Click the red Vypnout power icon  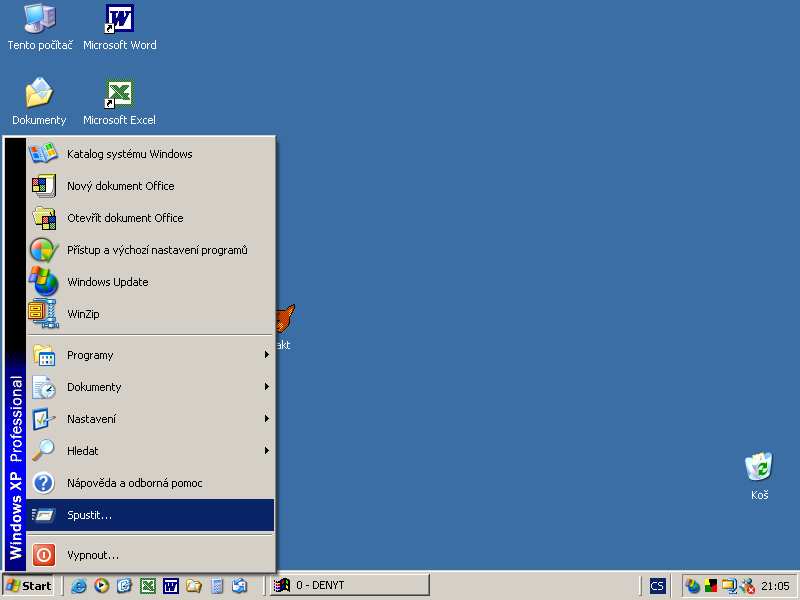point(43,555)
